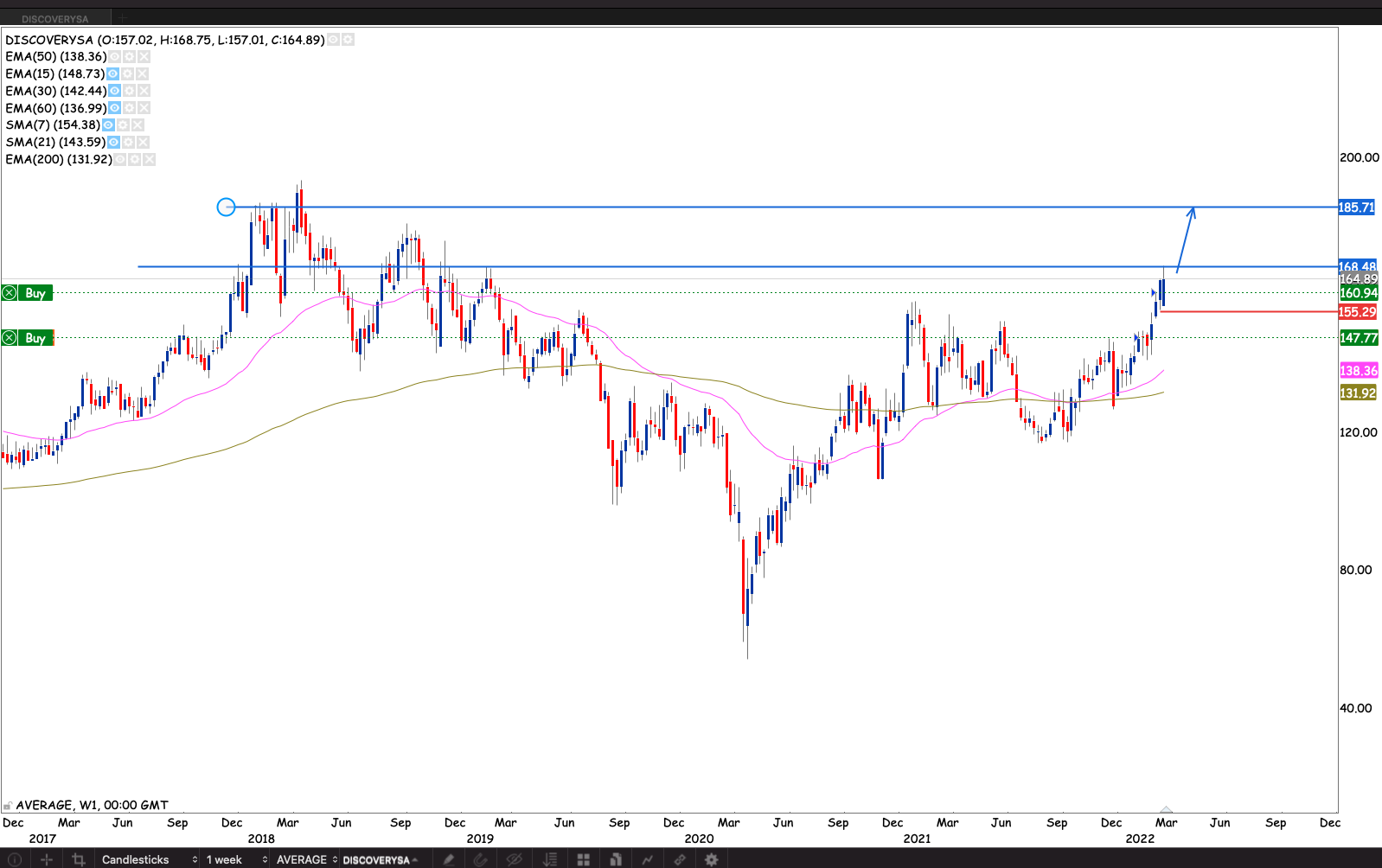Open settings gear for EMA(50) indicator
This screenshot has height=868, width=1382.
click(x=129, y=57)
